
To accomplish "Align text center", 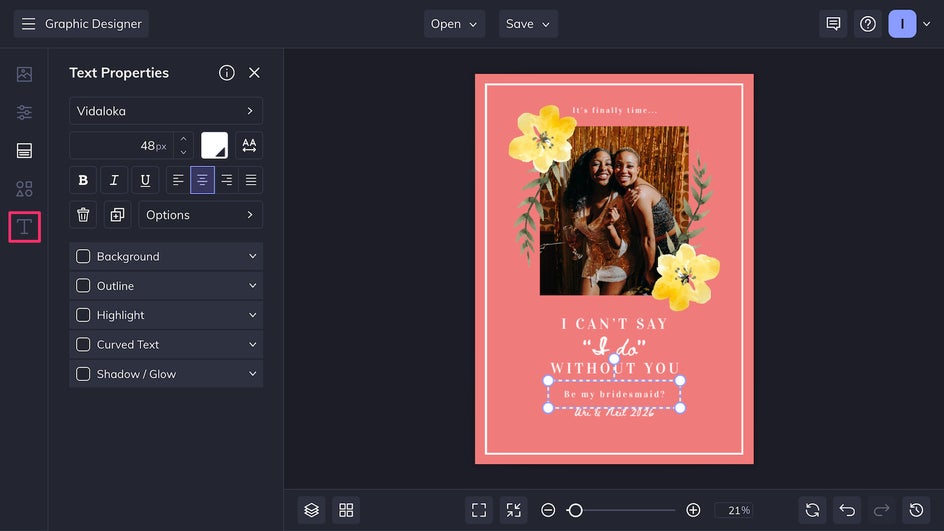I will click(x=202, y=180).
